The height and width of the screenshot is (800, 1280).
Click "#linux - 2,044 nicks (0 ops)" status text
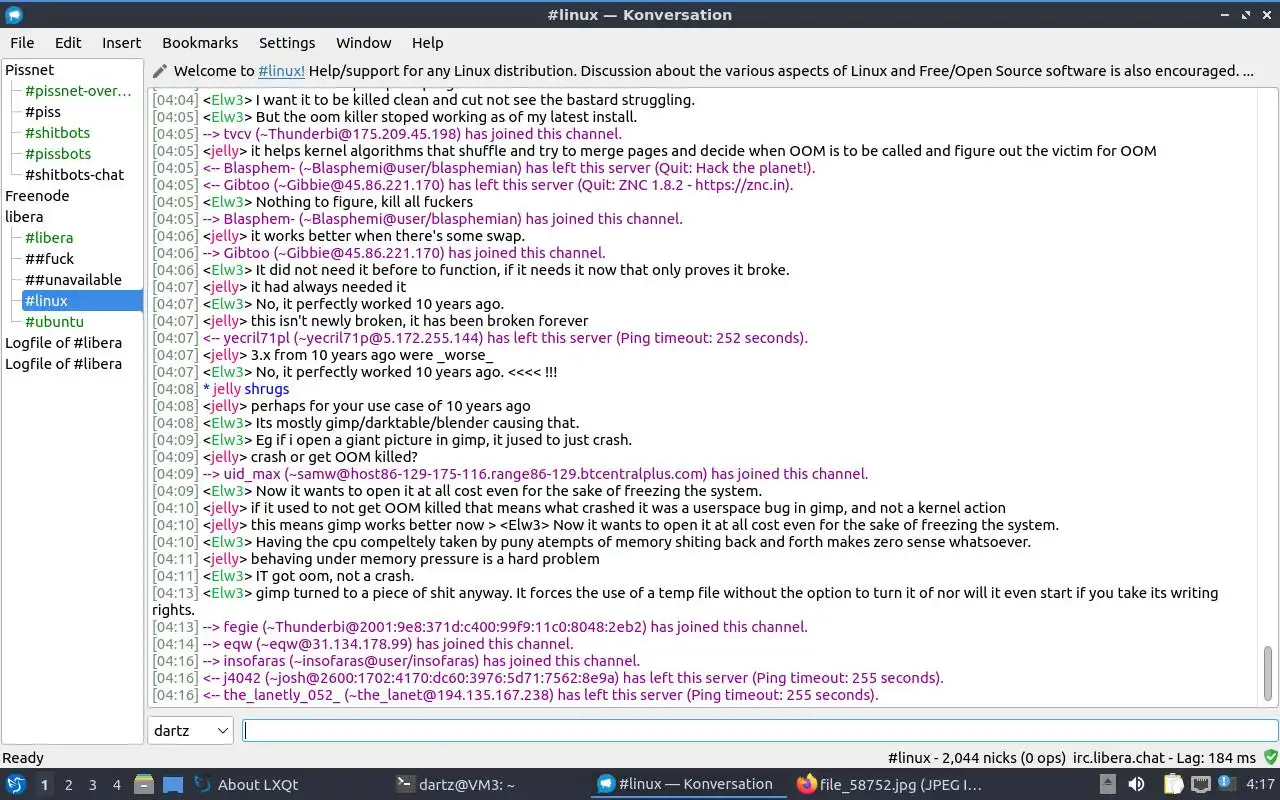pyautogui.click(x=975, y=758)
